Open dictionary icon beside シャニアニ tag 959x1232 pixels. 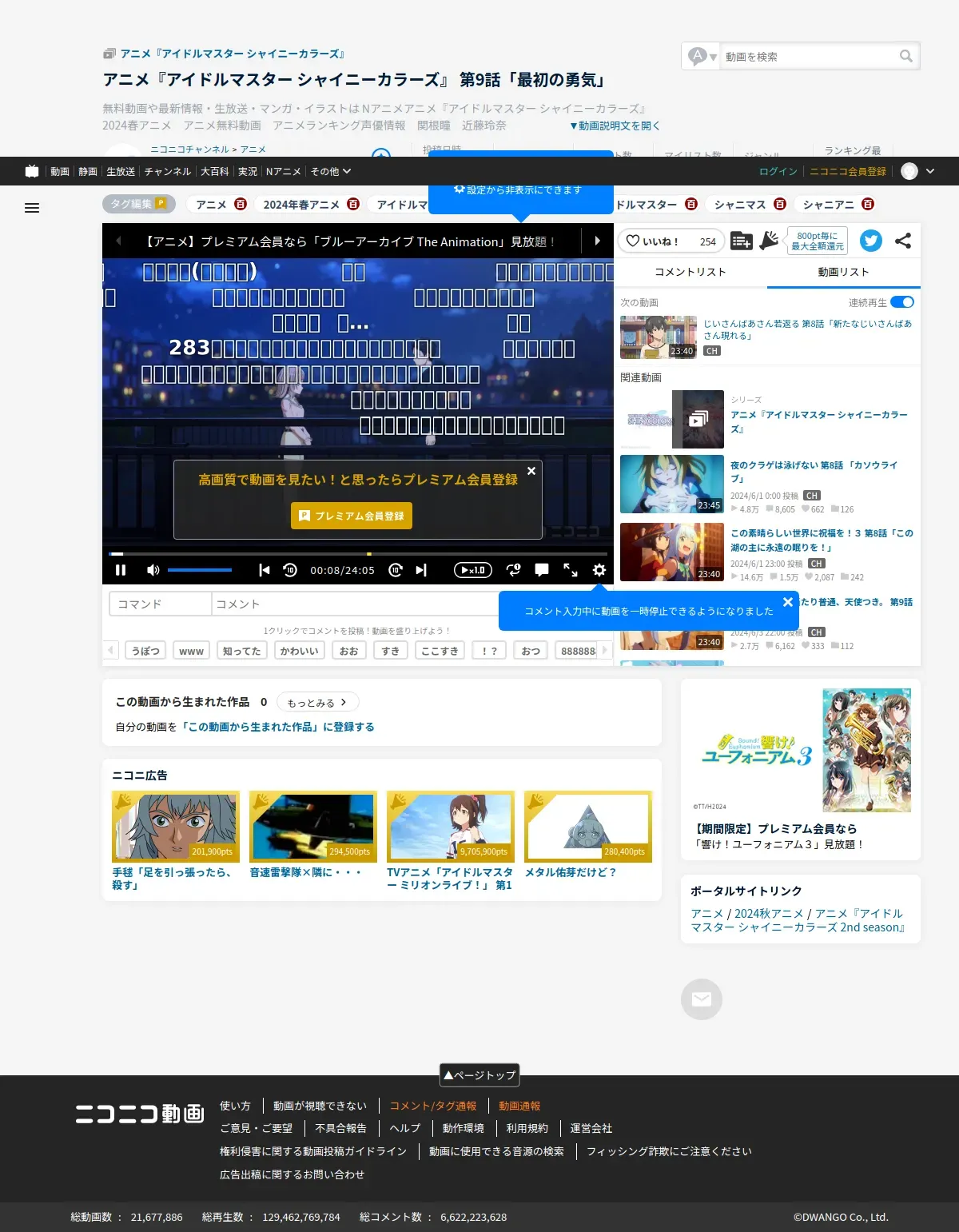coord(868,204)
